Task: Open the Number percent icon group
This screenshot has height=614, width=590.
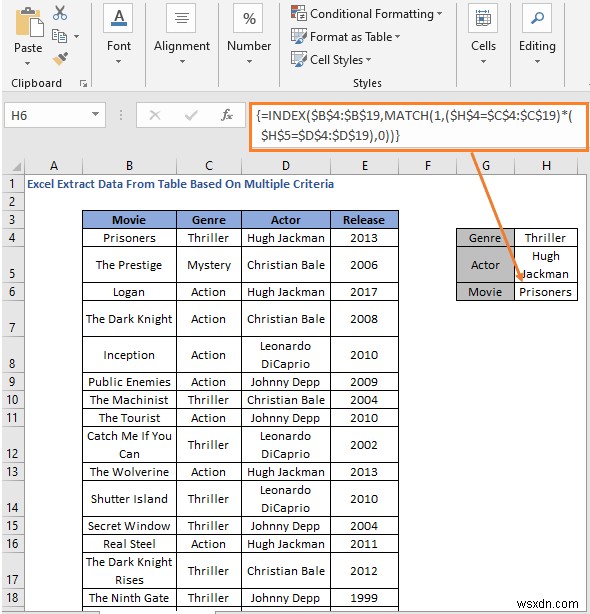Action: click(x=249, y=18)
